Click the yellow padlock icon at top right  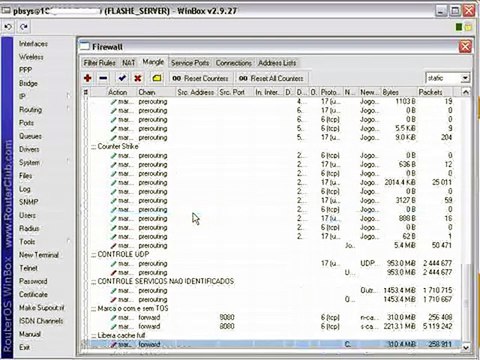tap(468, 27)
